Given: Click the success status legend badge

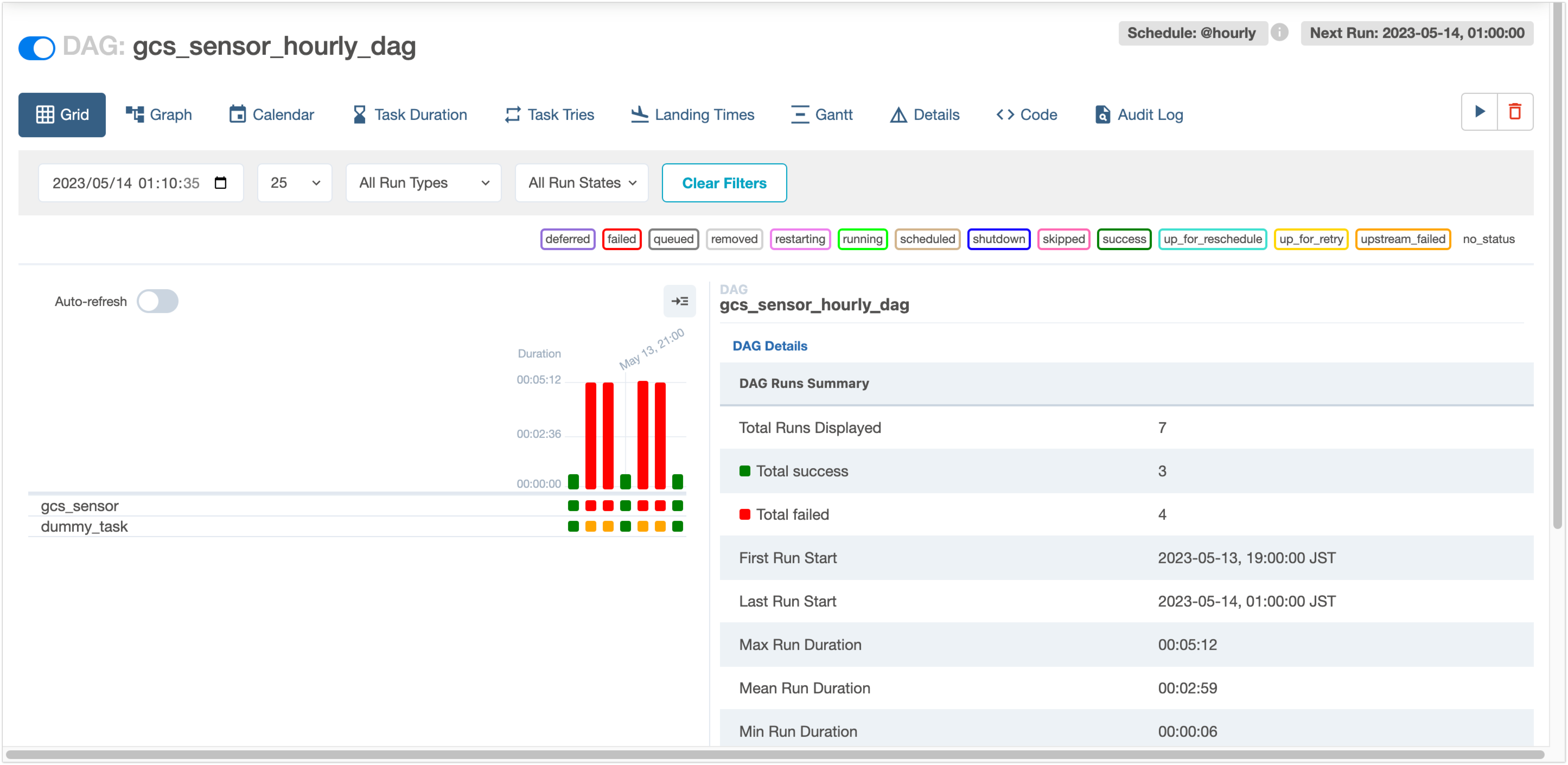Looking at the screenshot, I should 1124,239.
